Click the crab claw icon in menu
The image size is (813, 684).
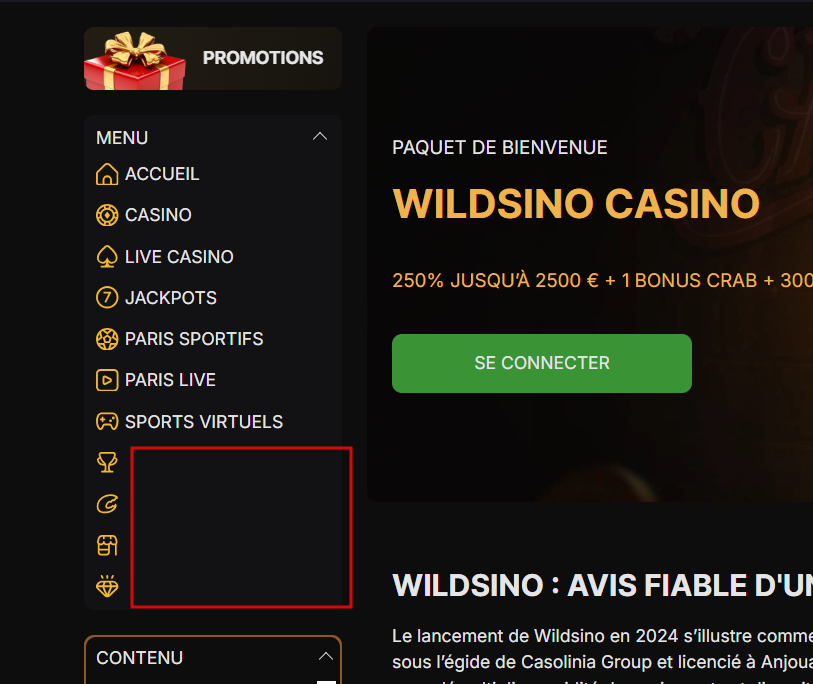[107, 504]
